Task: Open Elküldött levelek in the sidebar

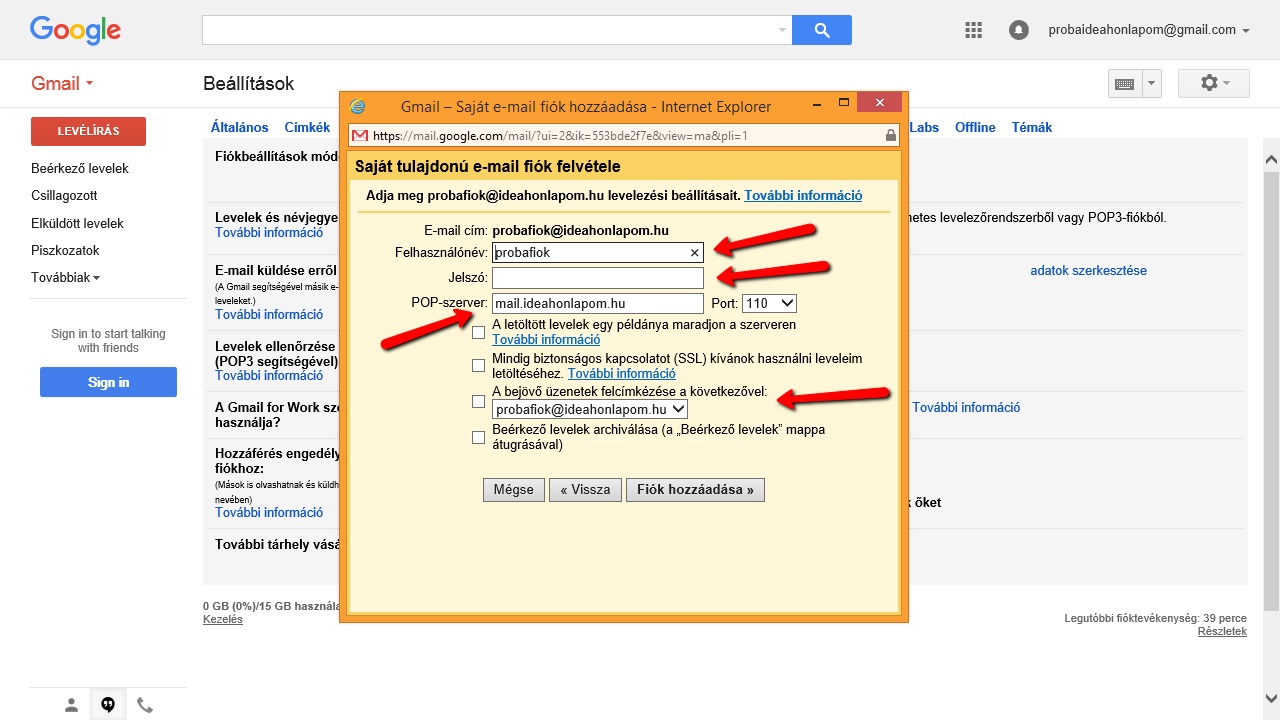Action: pos(77,223)
